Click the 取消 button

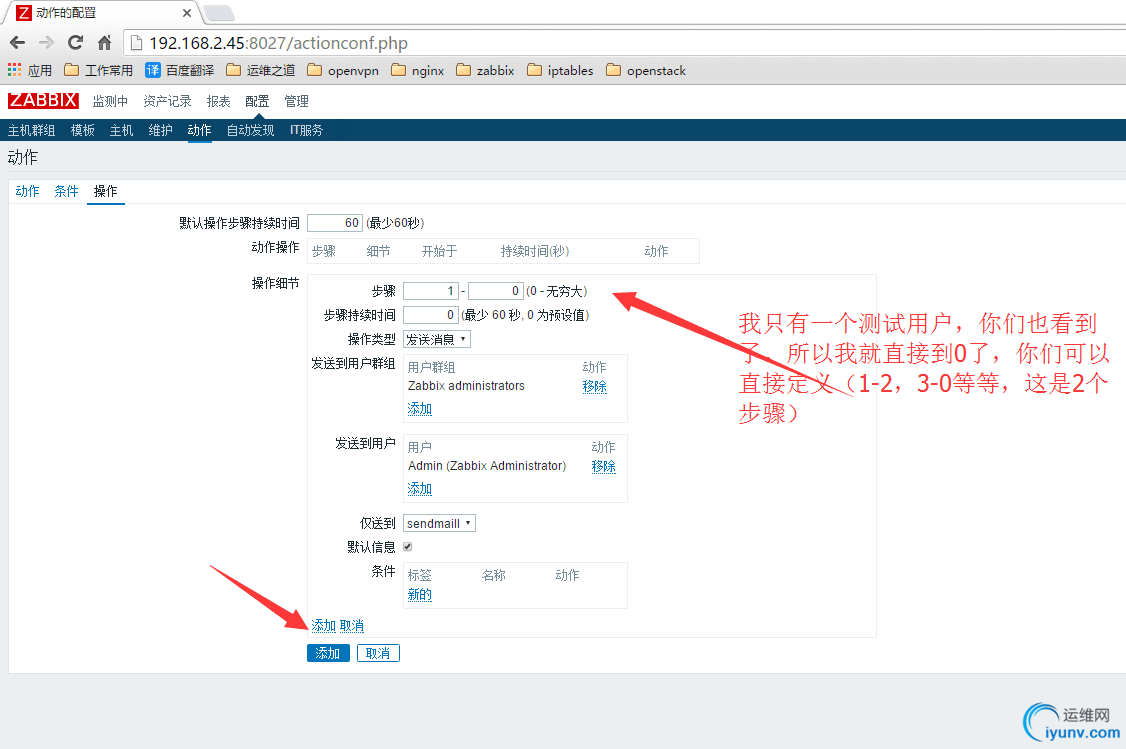click(378, 653)
